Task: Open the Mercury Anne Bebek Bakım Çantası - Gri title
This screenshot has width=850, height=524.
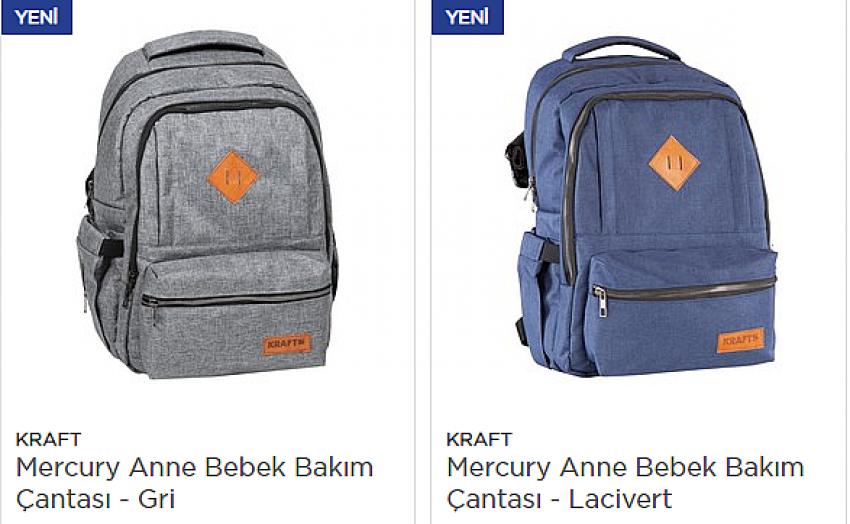Action: click(194, 483)
